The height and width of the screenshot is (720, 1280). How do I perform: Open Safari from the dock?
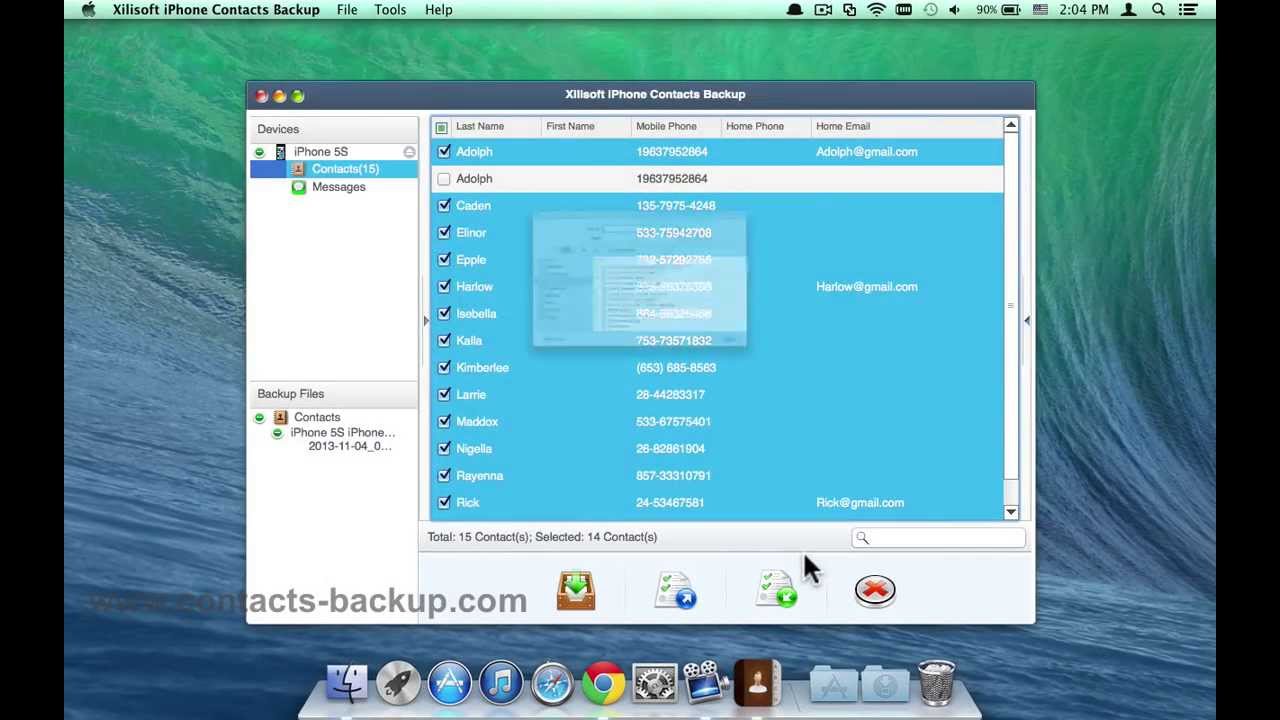pyautogui.click(x=552, y=684)
